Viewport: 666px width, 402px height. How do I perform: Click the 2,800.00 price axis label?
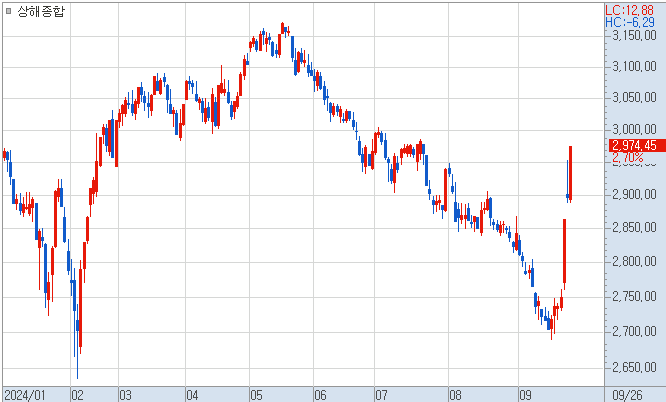pos(632,262)
